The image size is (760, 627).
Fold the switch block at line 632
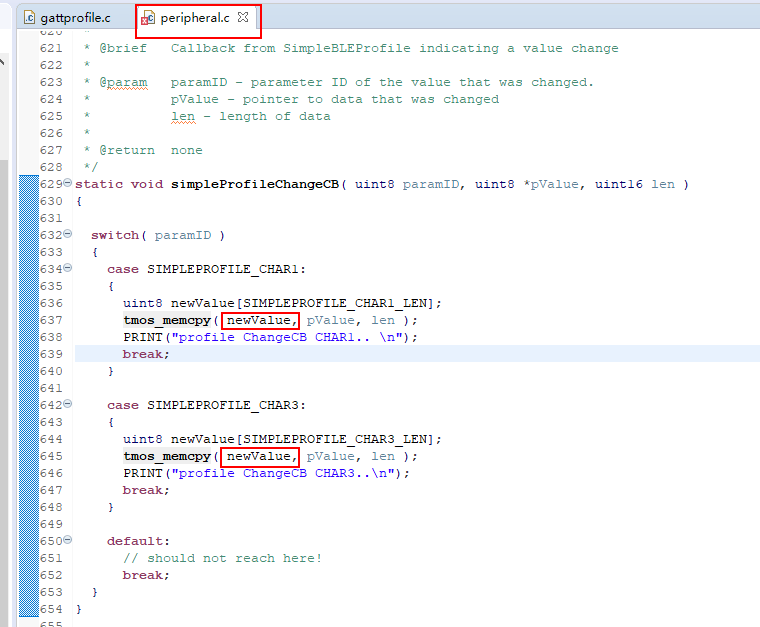[67, 234]
